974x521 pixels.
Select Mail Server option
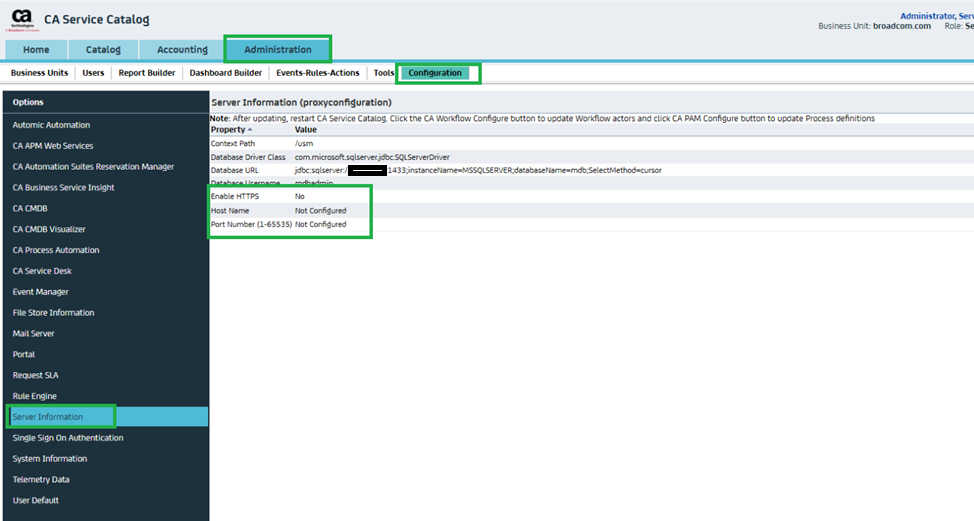point(34,333)
